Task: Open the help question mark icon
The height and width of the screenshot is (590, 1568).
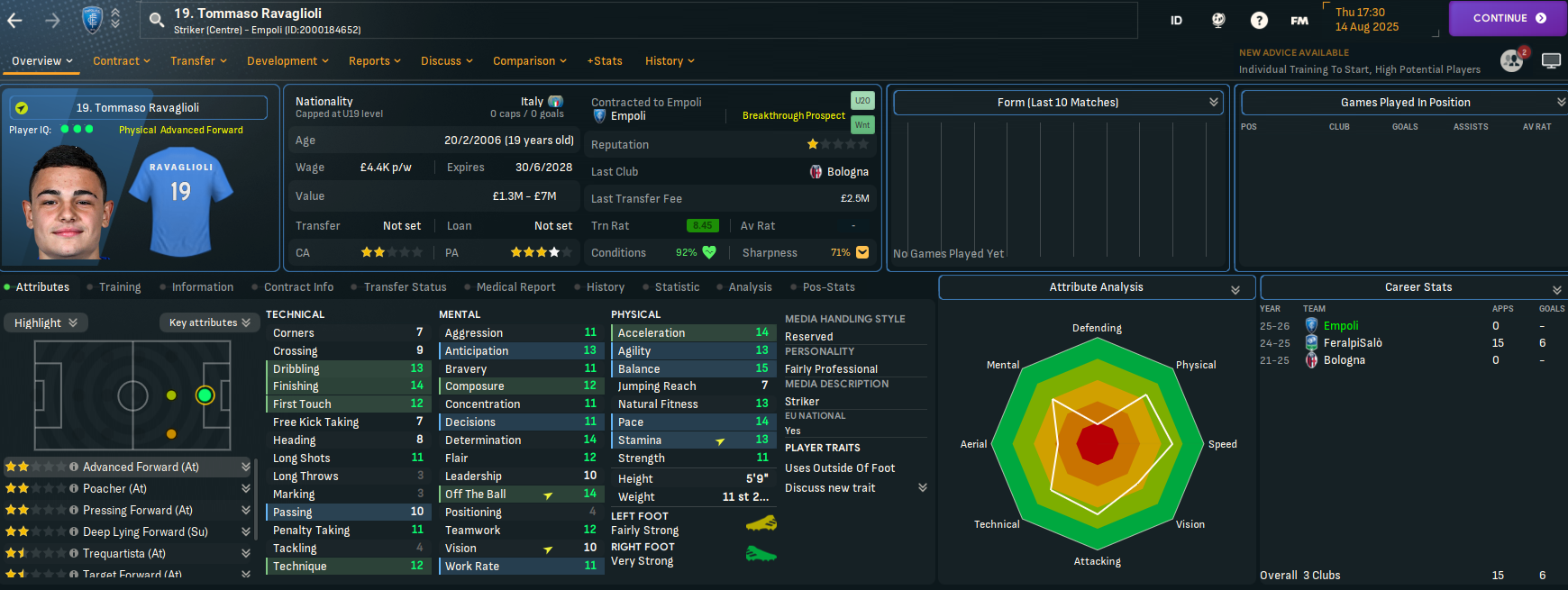Action: coord(1259,20)
